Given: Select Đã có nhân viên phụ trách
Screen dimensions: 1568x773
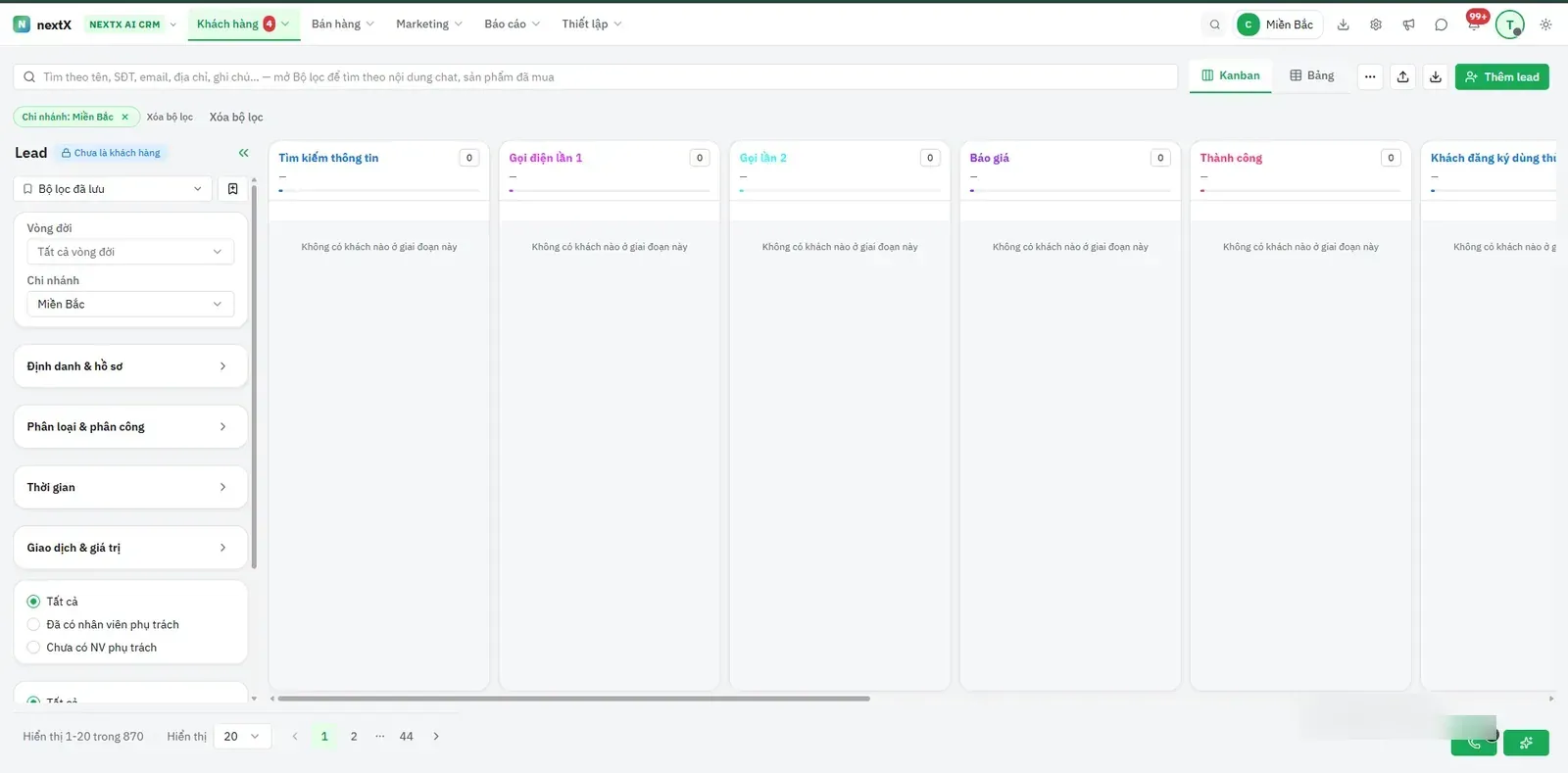Looking at the screenshot, I should [33, 624].
